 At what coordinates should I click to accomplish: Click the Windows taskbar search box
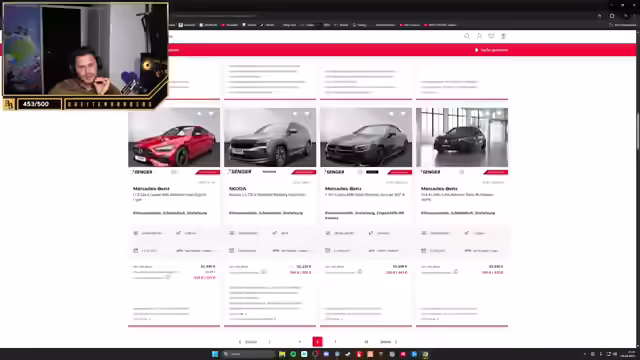tap(248, 354)
